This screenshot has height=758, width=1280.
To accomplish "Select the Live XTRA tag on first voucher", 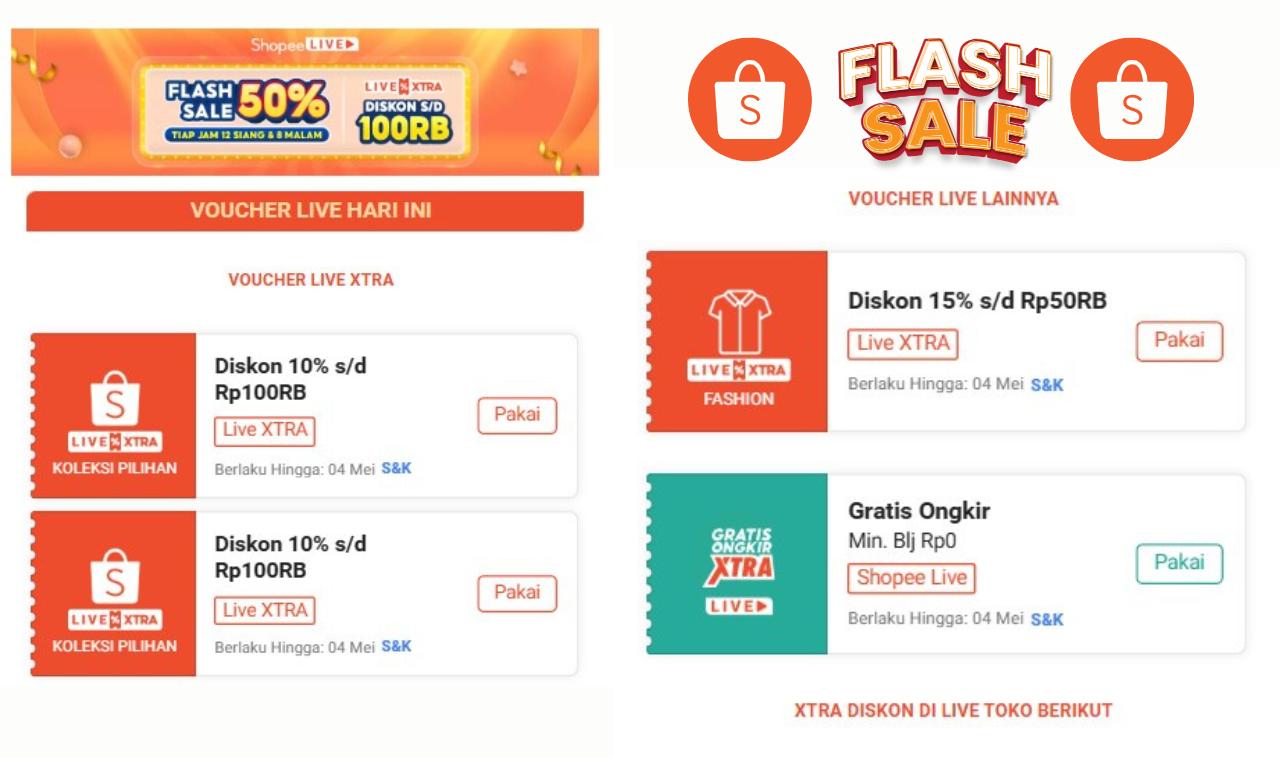I will tap(264, 432).
